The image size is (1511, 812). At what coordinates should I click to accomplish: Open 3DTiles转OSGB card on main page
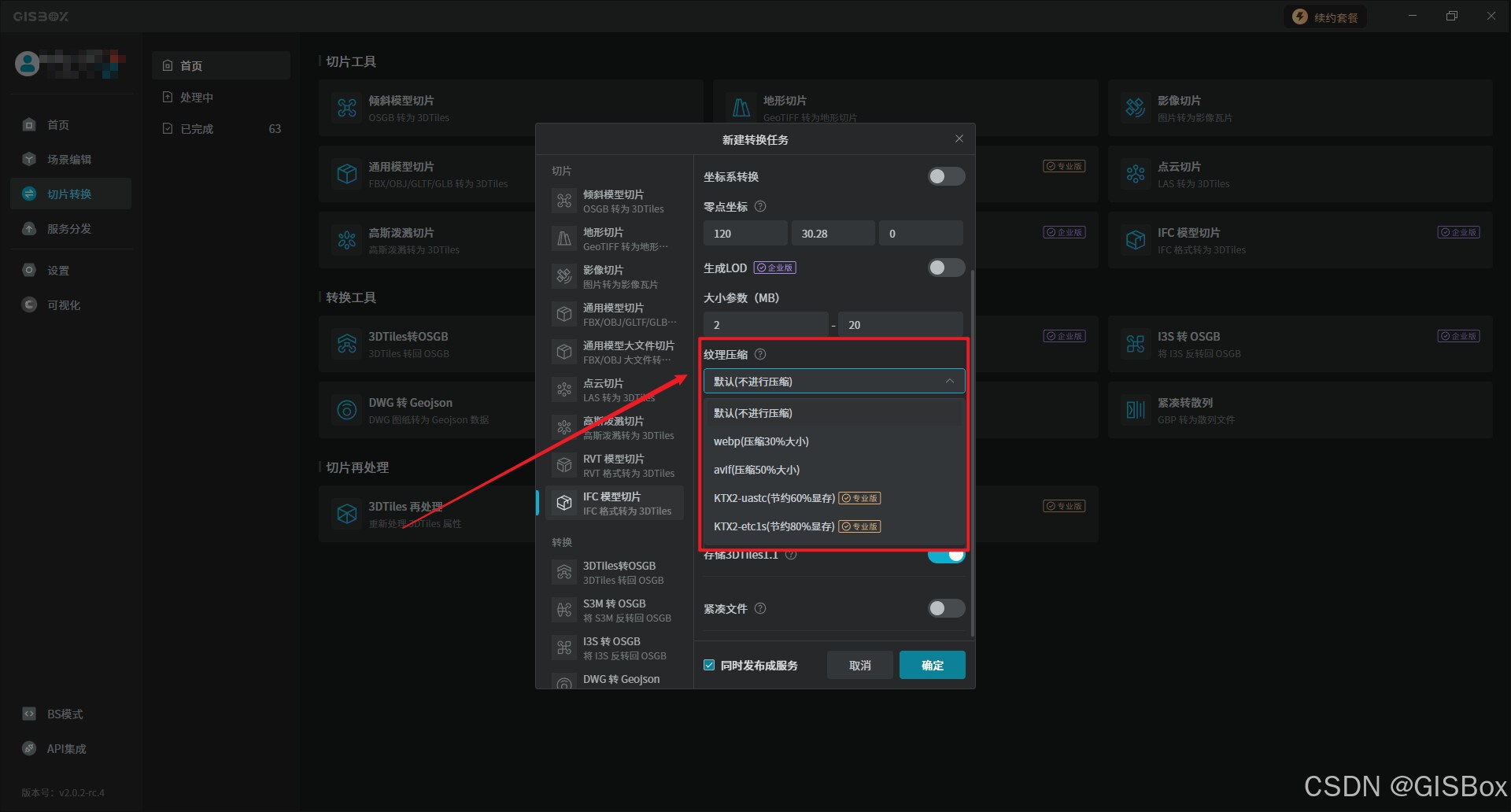click(427, 344)
